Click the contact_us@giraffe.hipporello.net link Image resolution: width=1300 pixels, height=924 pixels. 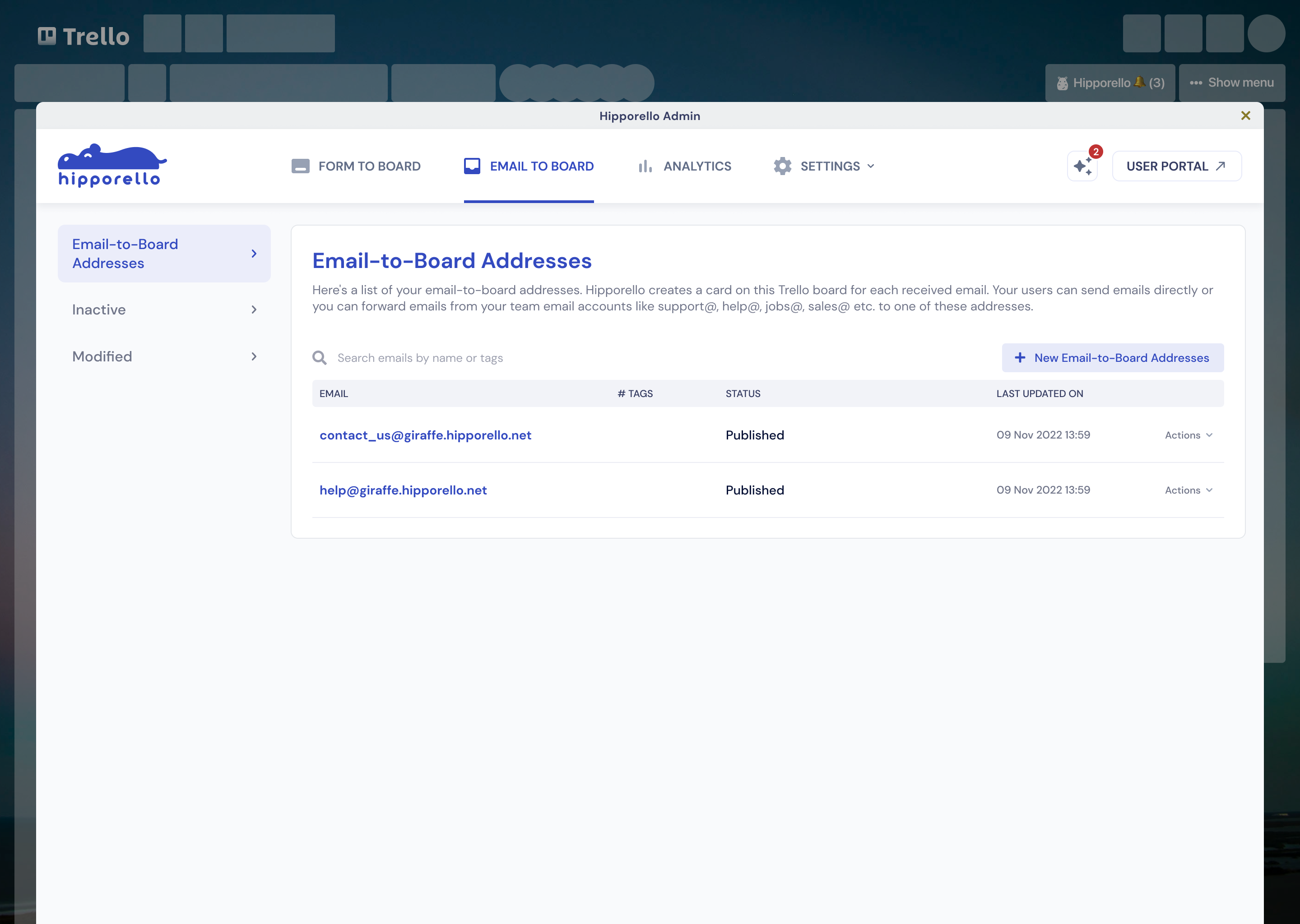point(425,435)
